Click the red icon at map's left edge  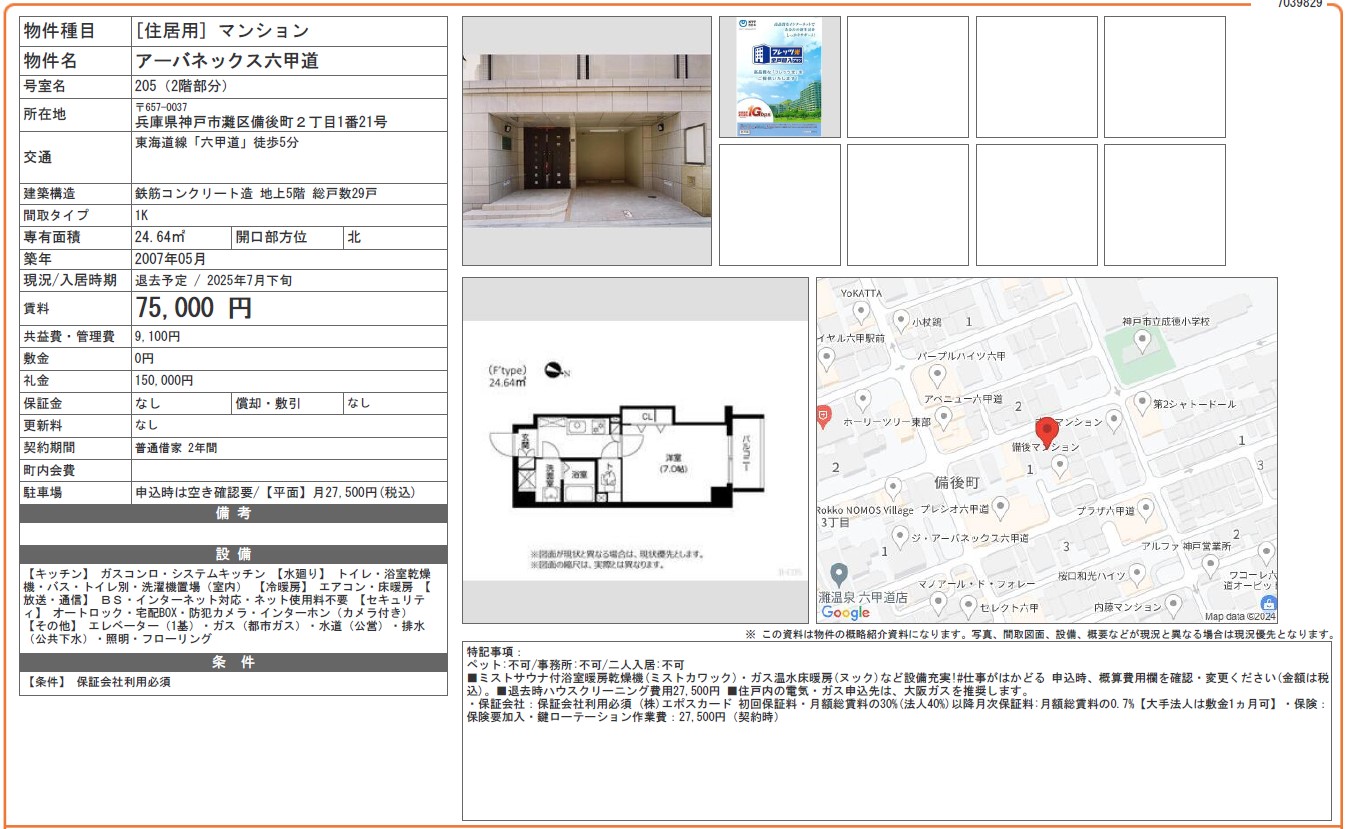coord(823,416)
